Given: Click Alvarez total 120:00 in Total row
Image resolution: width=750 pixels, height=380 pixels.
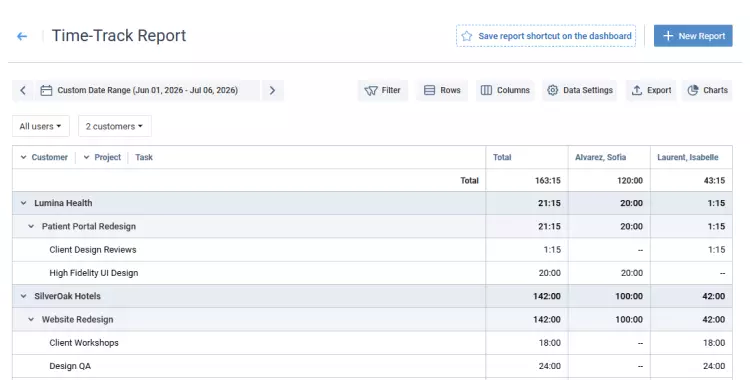Looking at the screenshot, I should tap(629, 181).
